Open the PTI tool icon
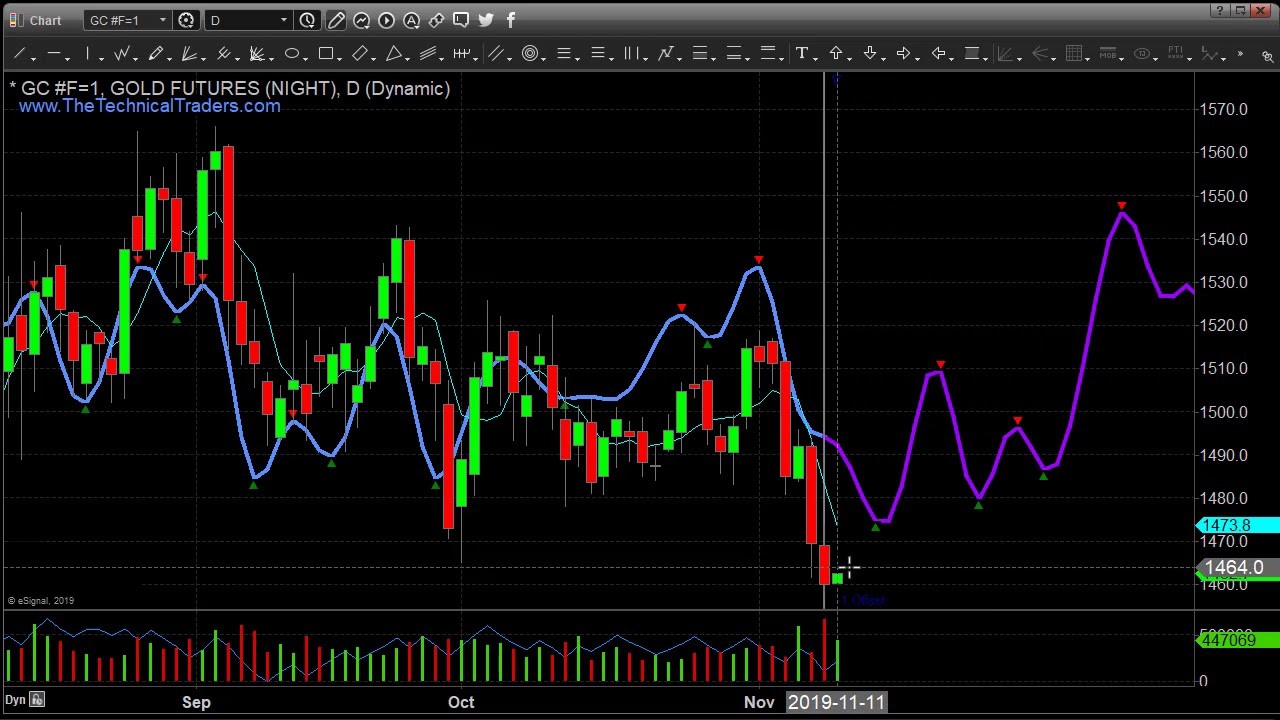 tap(1175, 54)
